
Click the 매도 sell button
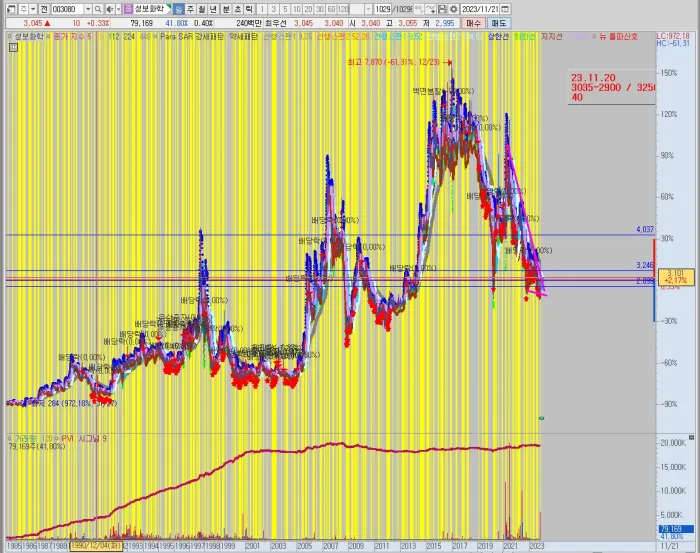(x=499, y=23)
